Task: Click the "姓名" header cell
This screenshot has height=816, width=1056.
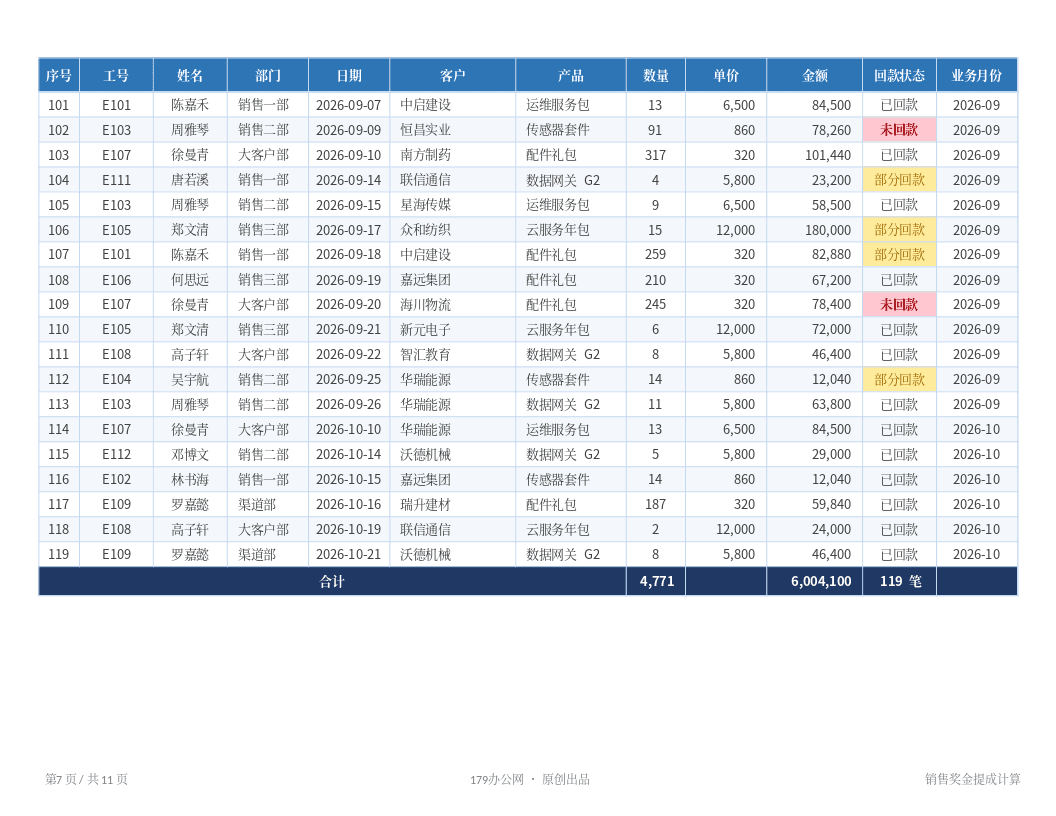Action: click(190, 75)
